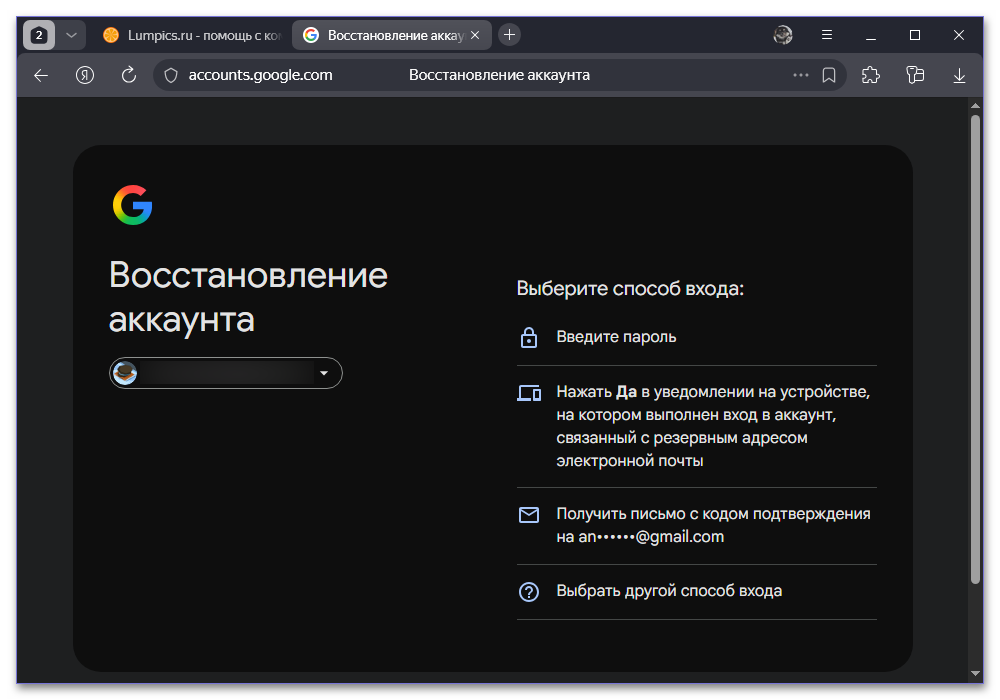Viewport: 1000px width, 700px height.
Task: Click the page vertical scrollbar thumb
Action: (975, 349)
